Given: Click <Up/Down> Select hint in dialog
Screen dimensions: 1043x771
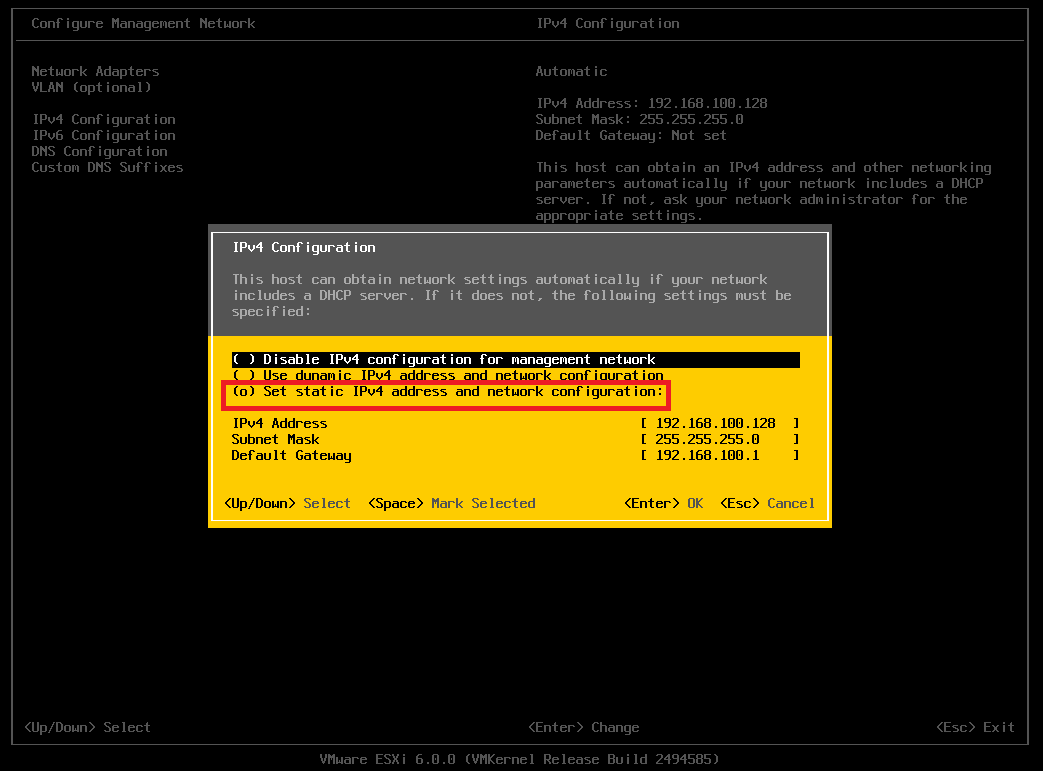Looking at the screenshot, I should 287,504.
